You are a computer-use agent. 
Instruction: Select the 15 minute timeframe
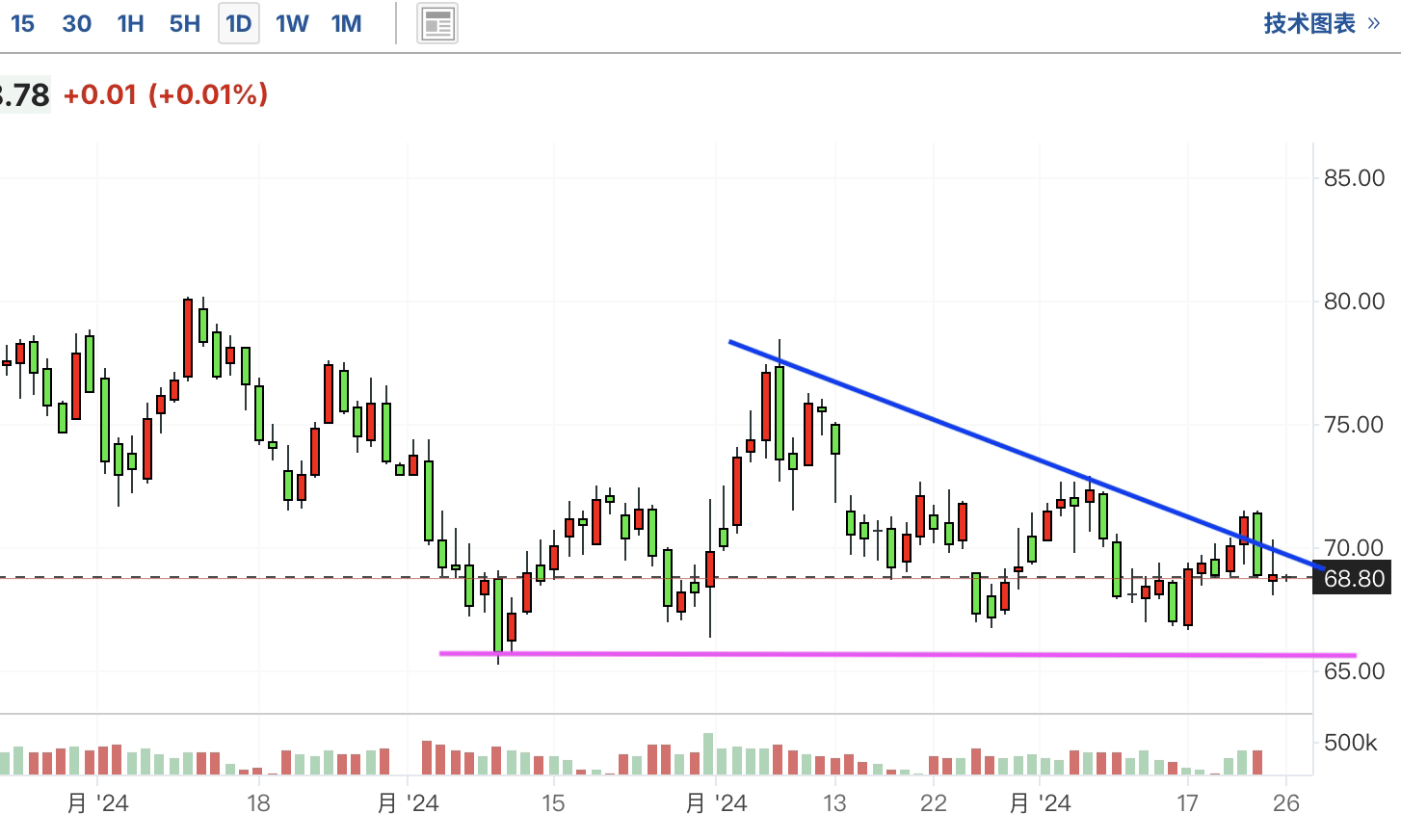(22, 23)
